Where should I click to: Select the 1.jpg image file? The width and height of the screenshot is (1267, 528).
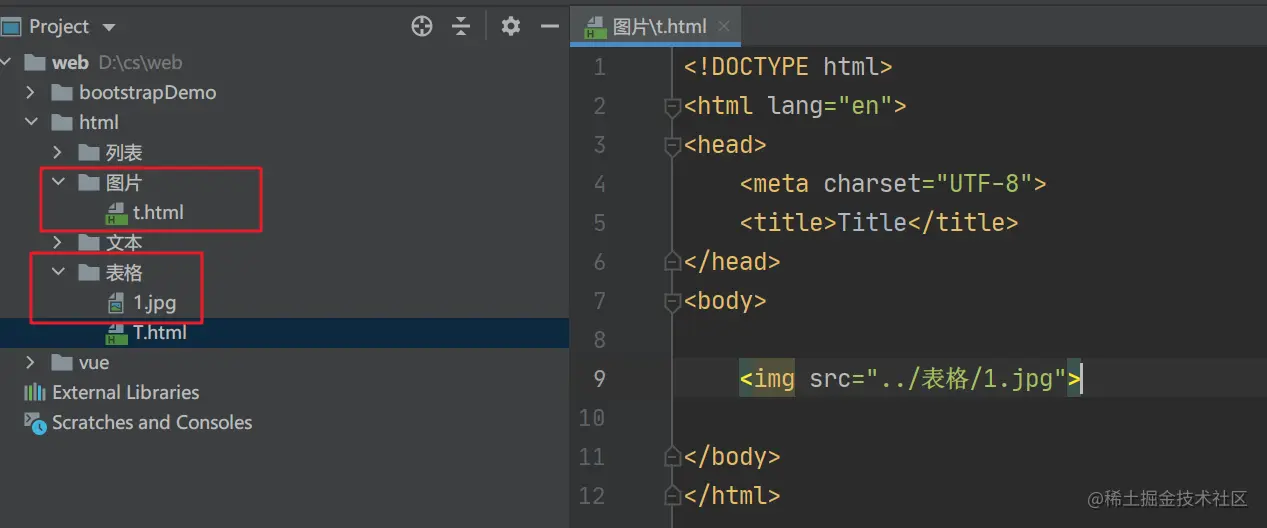[x=154, y=302]
